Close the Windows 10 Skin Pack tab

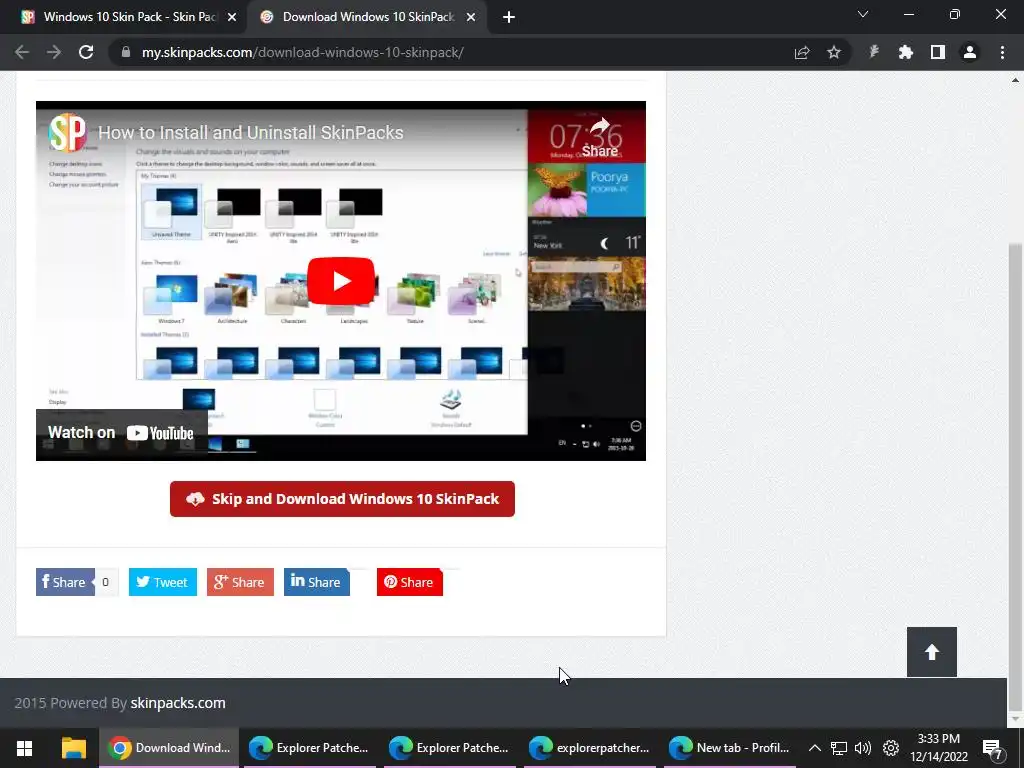(231, 17)
